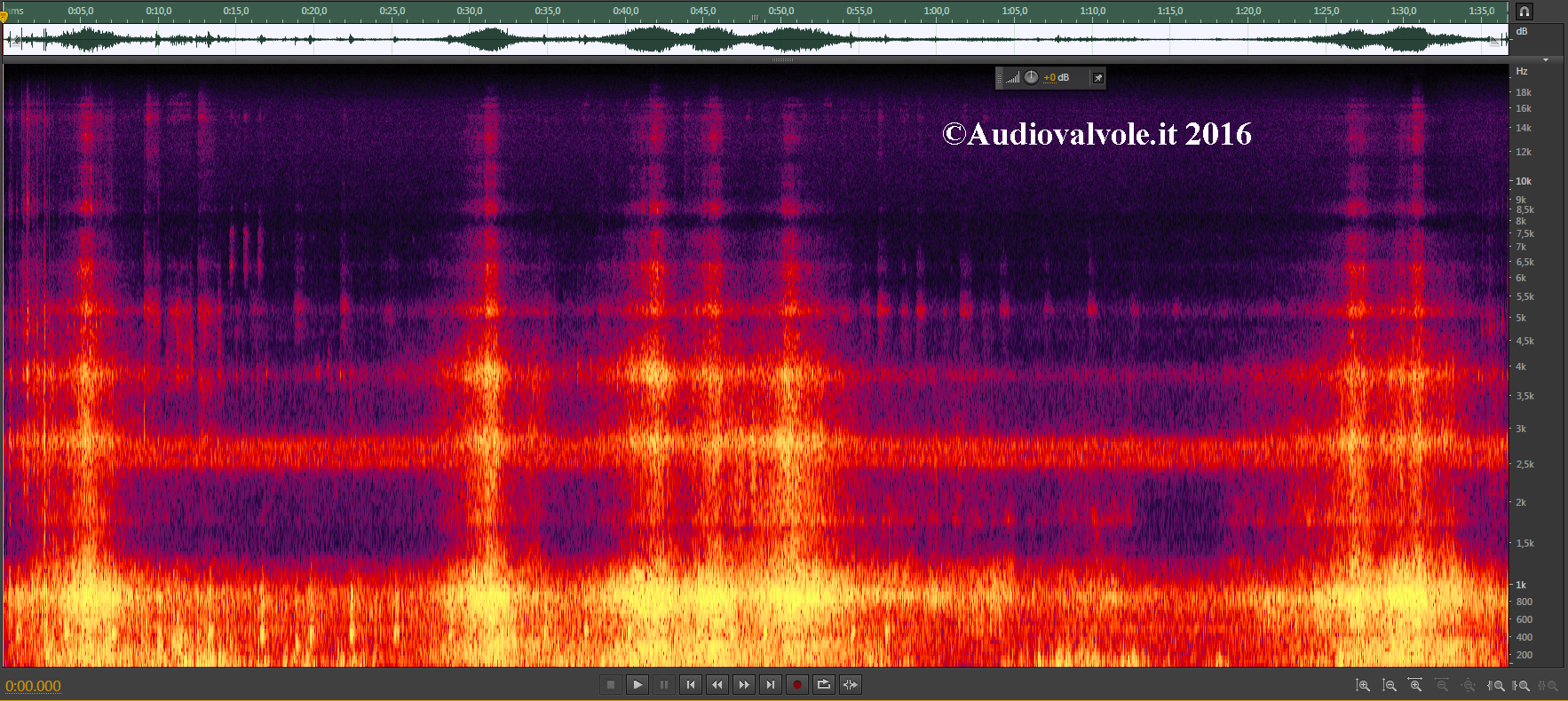Screen dimensions: 1568x701
Task: Click 1:15,0 on the time ruler
Action: (1169, 11)
